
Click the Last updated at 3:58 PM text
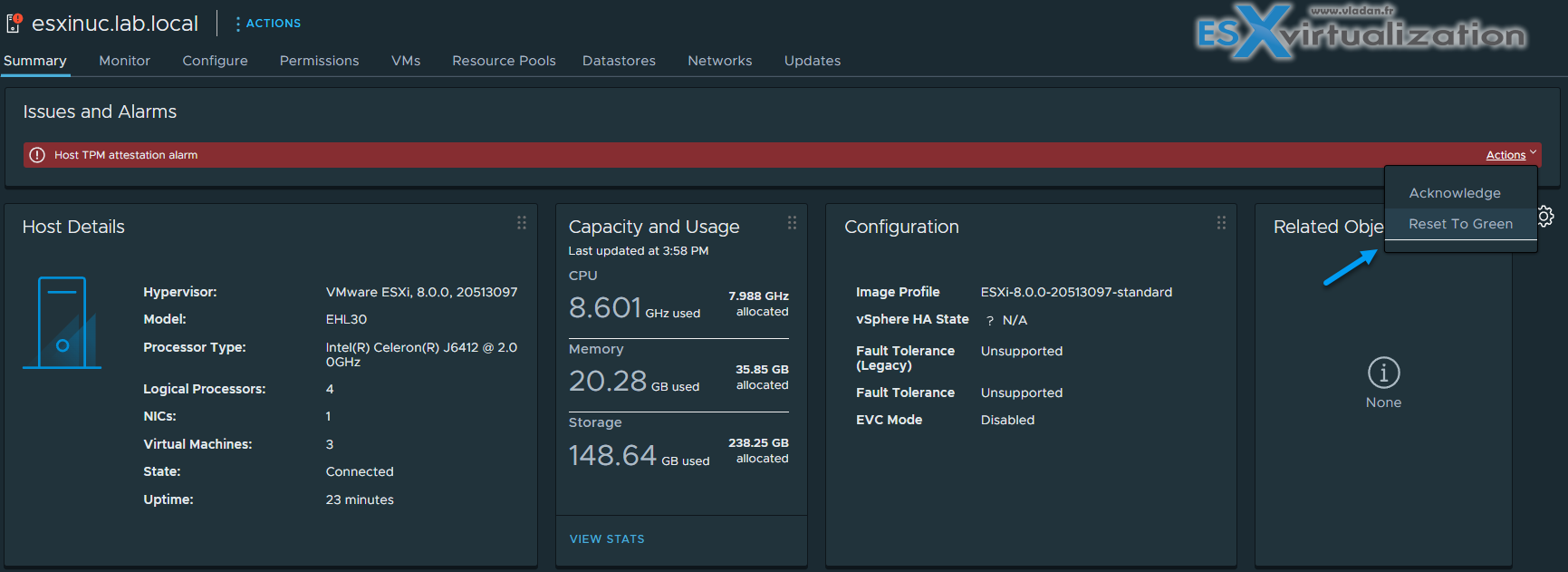tap(639, 251)
